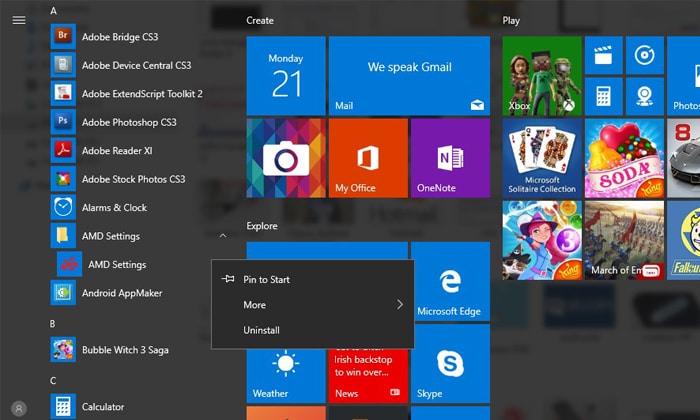Click the Android AppMaker label
The width and height of the screenshot is (700, 420).
click(122, 293)
